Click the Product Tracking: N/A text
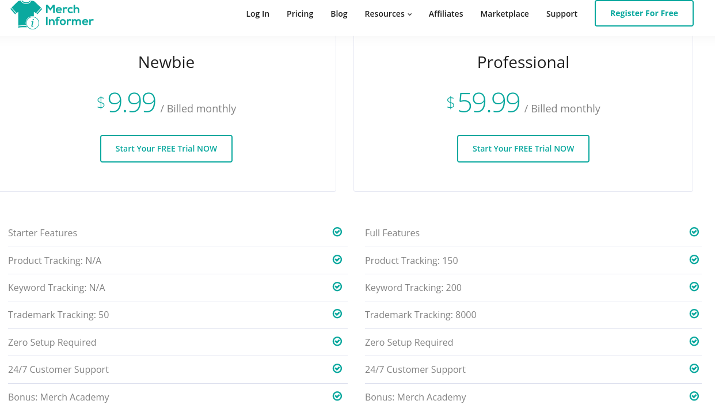This screenshot has height=408, width=715. pos(55,261)
